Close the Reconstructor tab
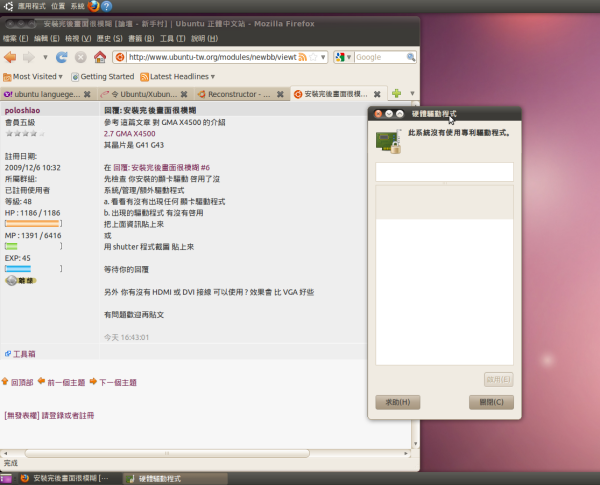Viewport: 600px width, 485px height. tap(280, 94)
